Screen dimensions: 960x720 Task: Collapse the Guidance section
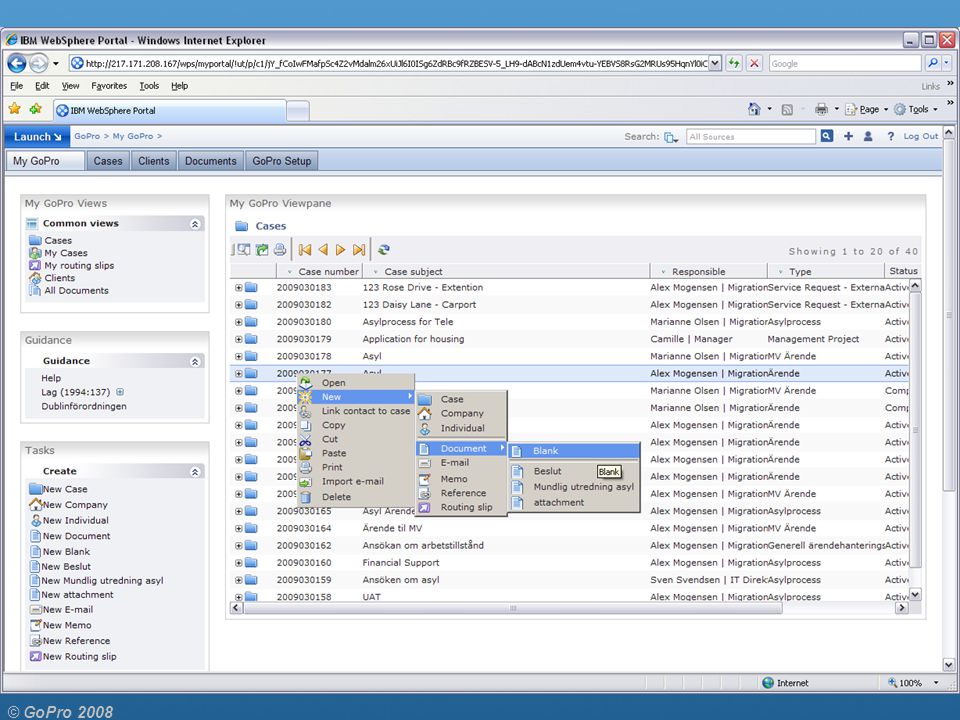tap(195, 362)
